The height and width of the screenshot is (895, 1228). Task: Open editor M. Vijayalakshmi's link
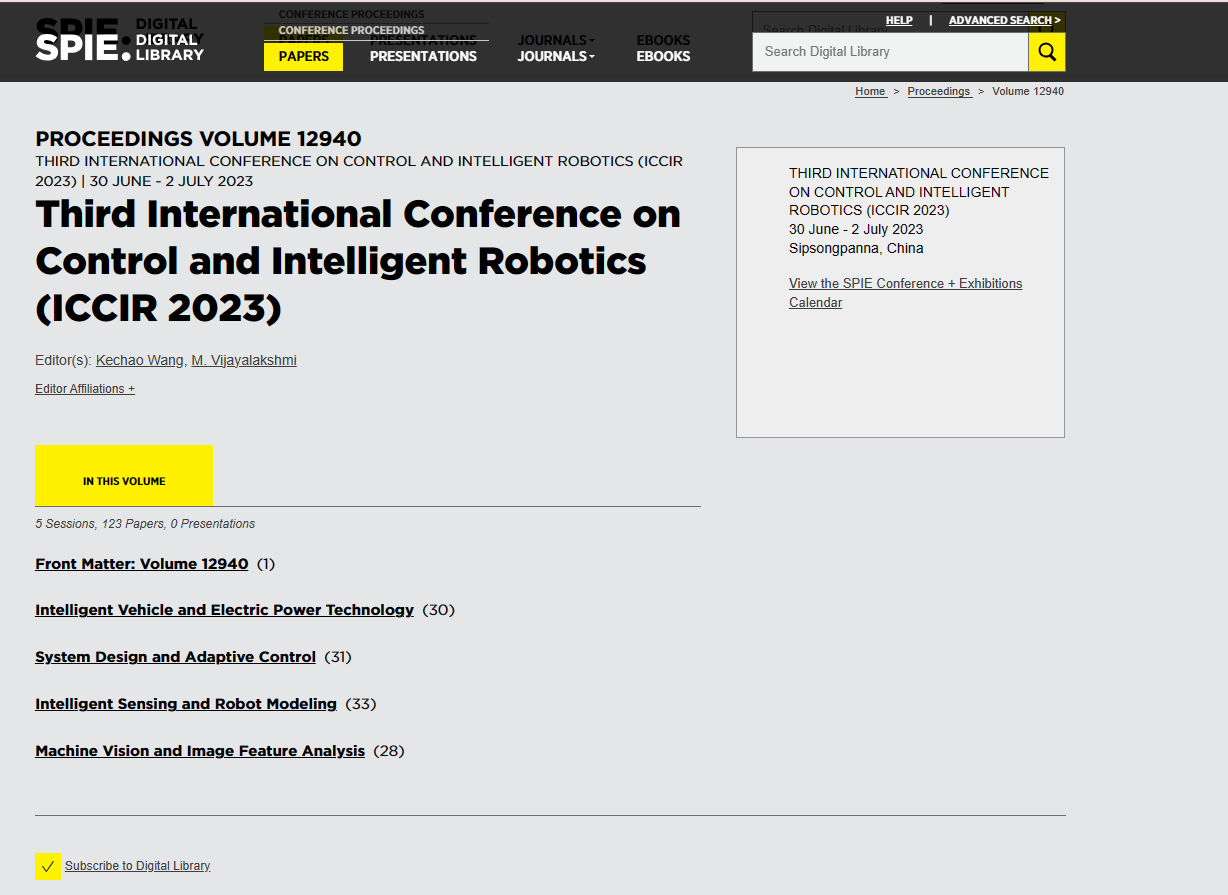(244, 360)
